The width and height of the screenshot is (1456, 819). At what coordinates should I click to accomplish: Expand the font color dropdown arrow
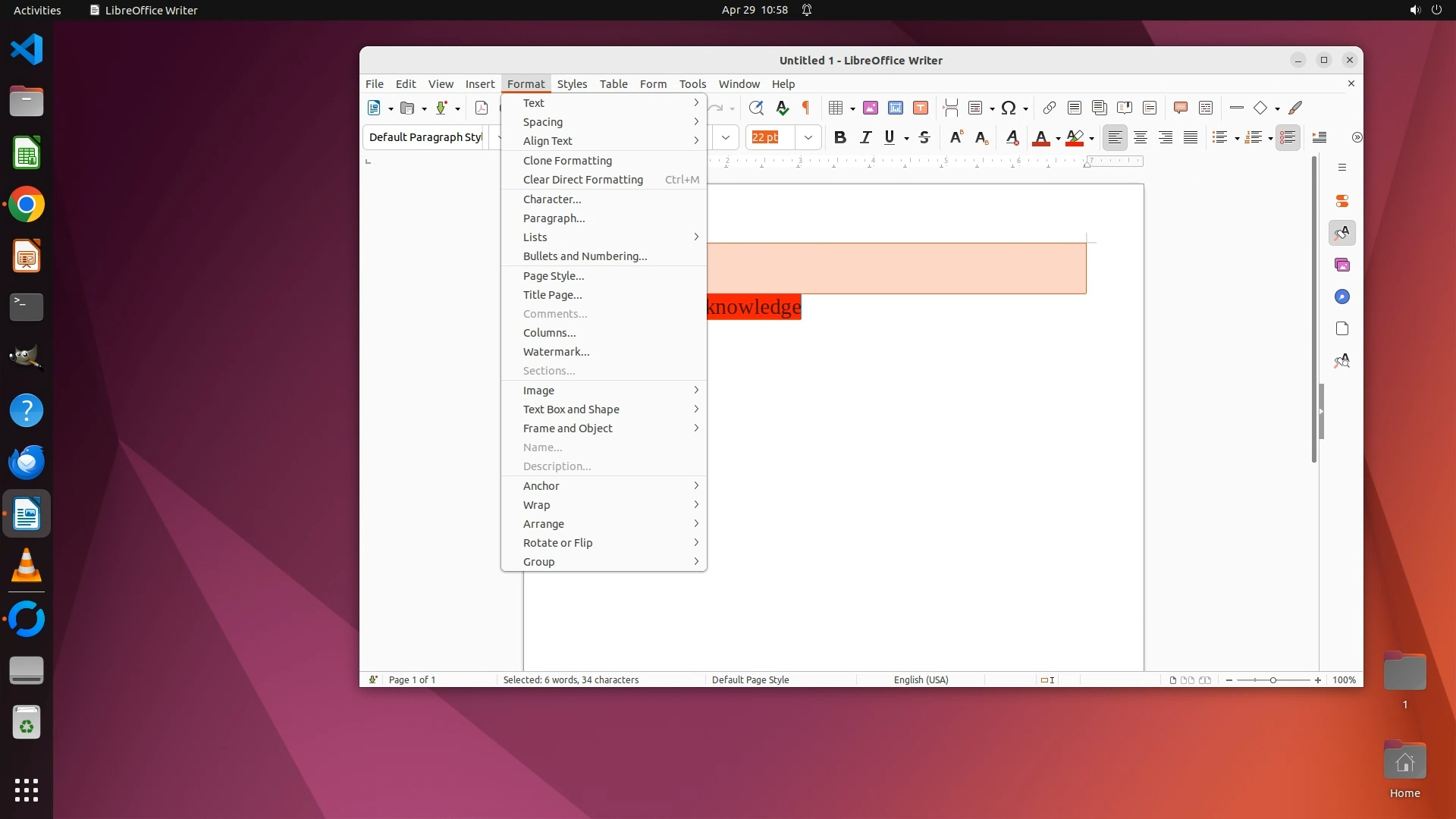(x=1058, y=139)
